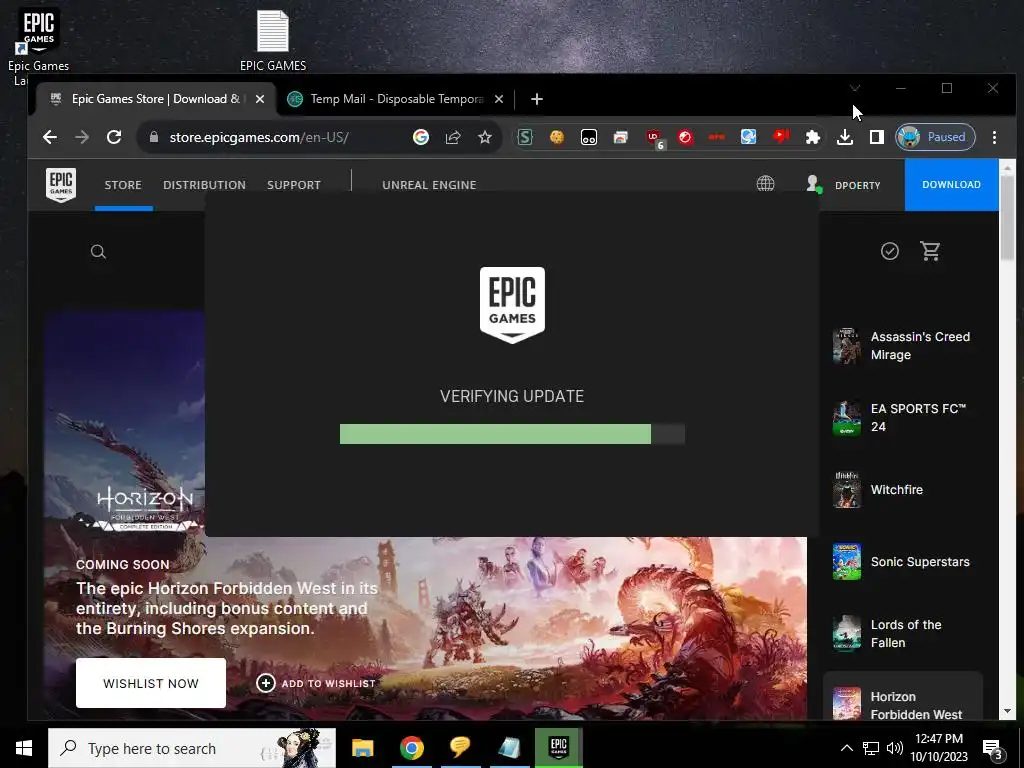Click the notepad taskbar icon
This screenshot has width=1024, height=768.
tap(509, 748)
